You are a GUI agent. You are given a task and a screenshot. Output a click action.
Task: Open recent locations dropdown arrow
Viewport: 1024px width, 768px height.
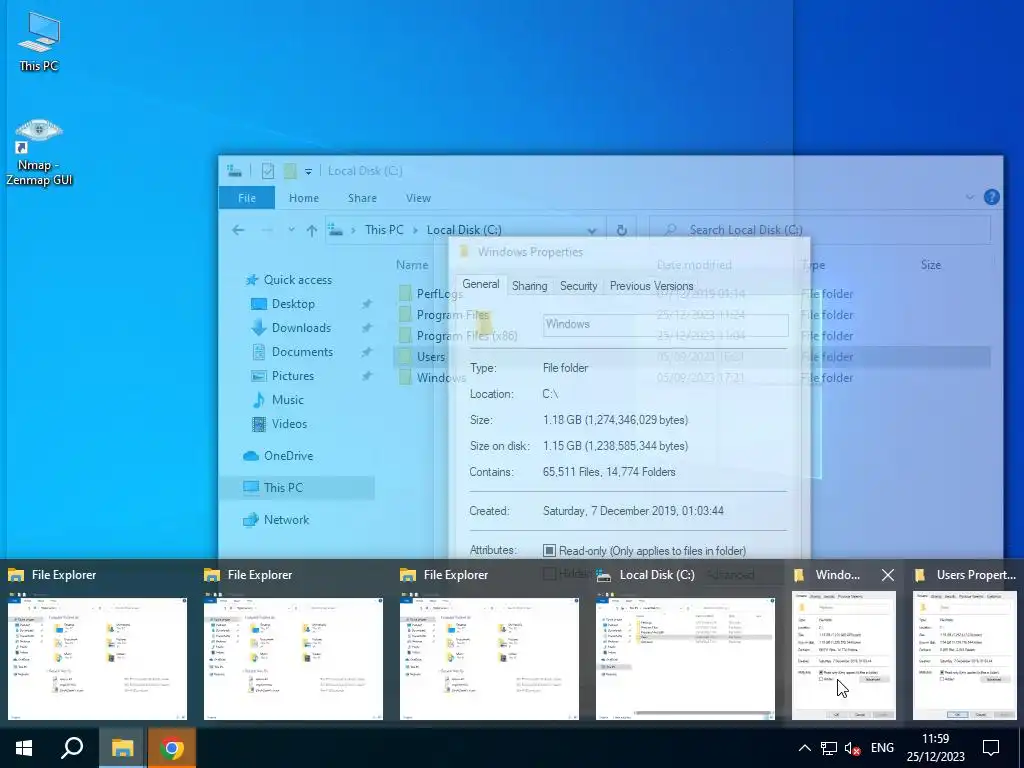point(291,230)
